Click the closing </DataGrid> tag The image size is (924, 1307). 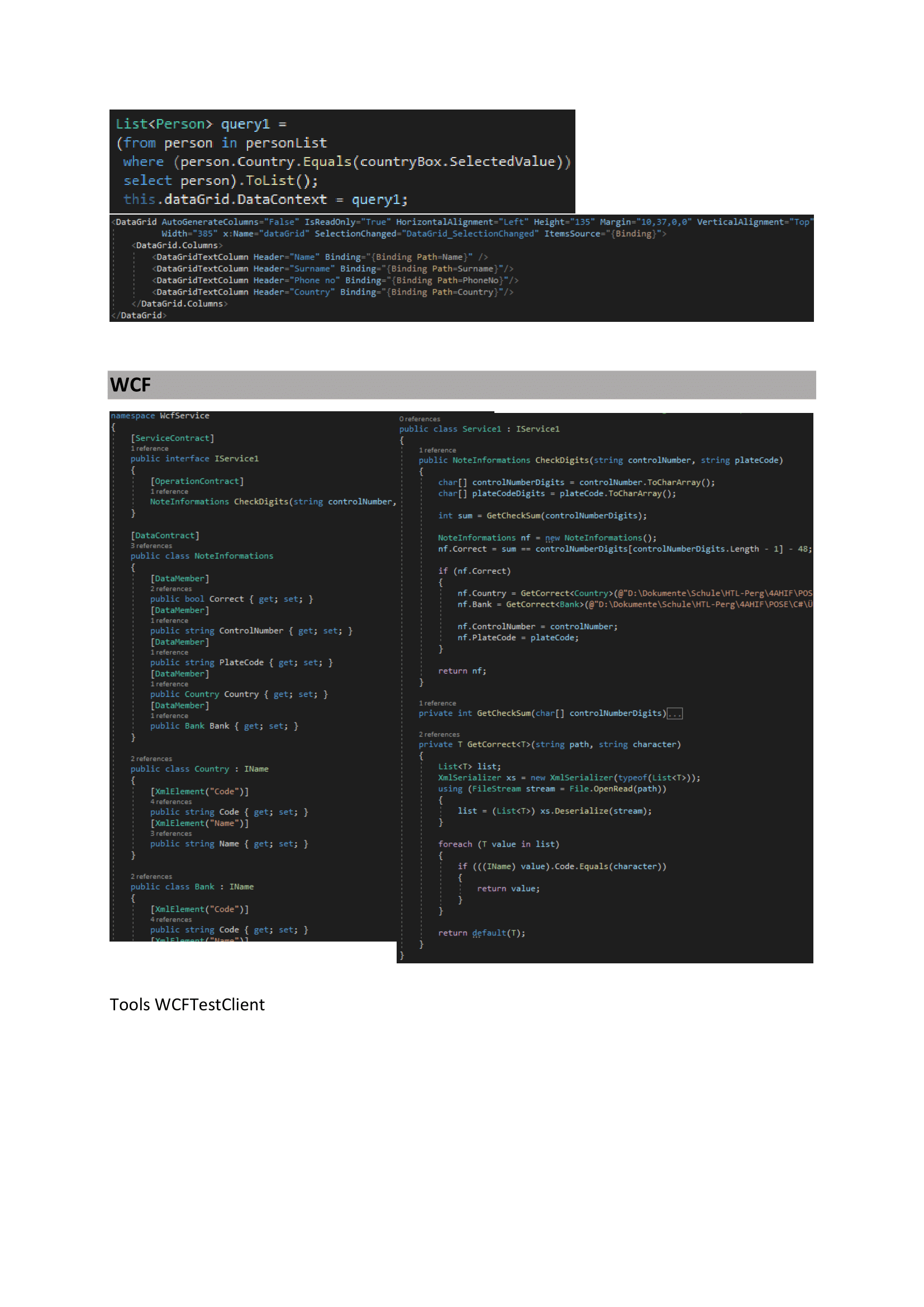tap(140, 315)
